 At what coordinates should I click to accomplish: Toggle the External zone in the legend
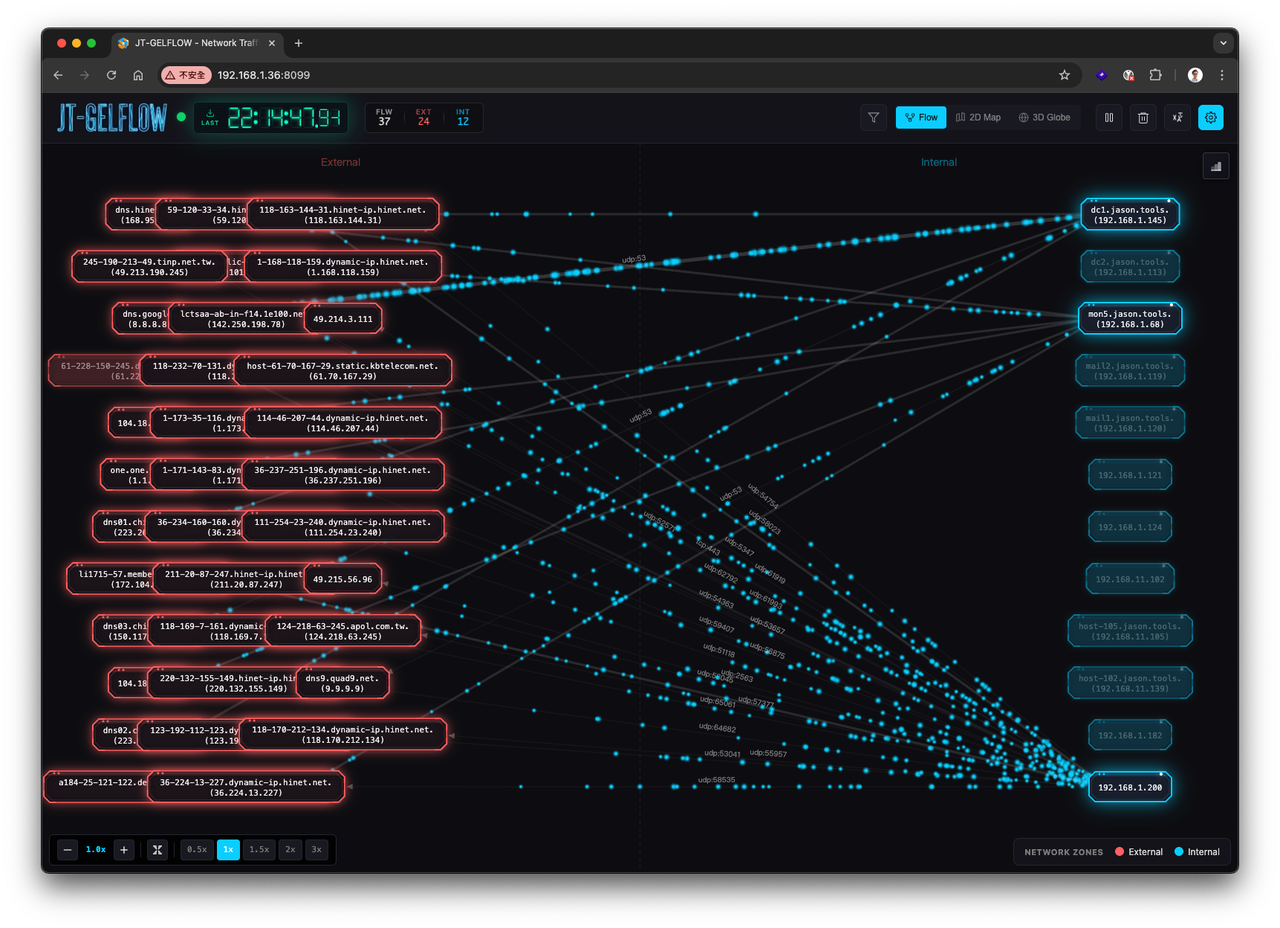point(1139,852)
